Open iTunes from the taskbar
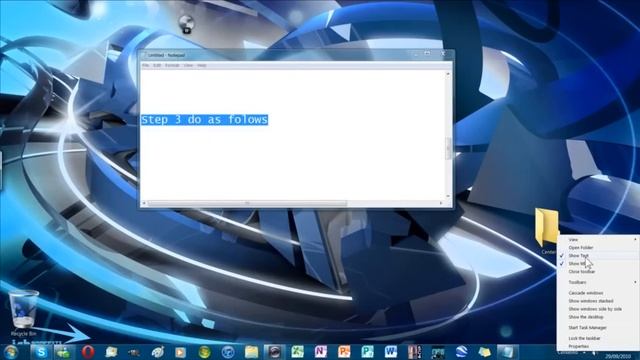The height and width of the screenshot is (360, 640). pyautogui.click(x=228, y=352)
